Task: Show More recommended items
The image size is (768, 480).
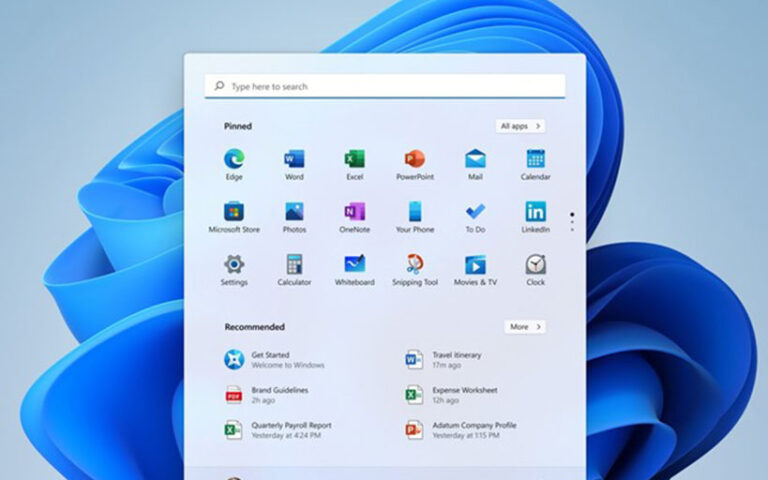Action: [525, 327]
